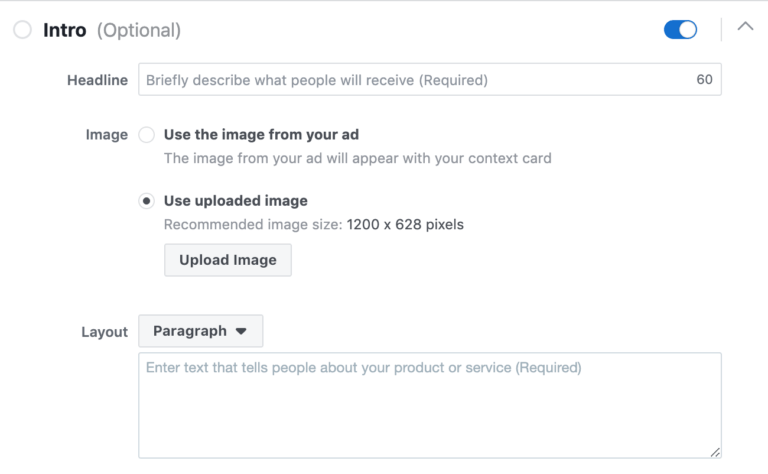Click the Intro section title
The image size is (768, 474).
[66, 30]
